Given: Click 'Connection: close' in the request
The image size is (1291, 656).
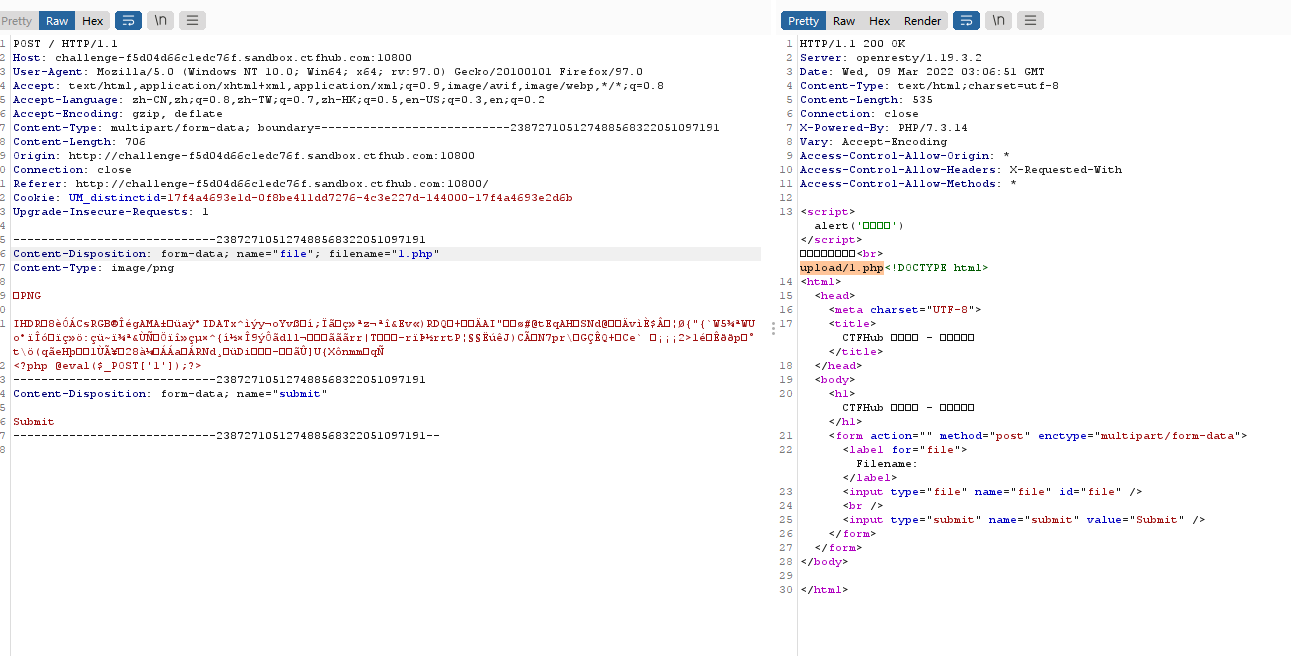Looking at the screenshot, I should (72, 170).
